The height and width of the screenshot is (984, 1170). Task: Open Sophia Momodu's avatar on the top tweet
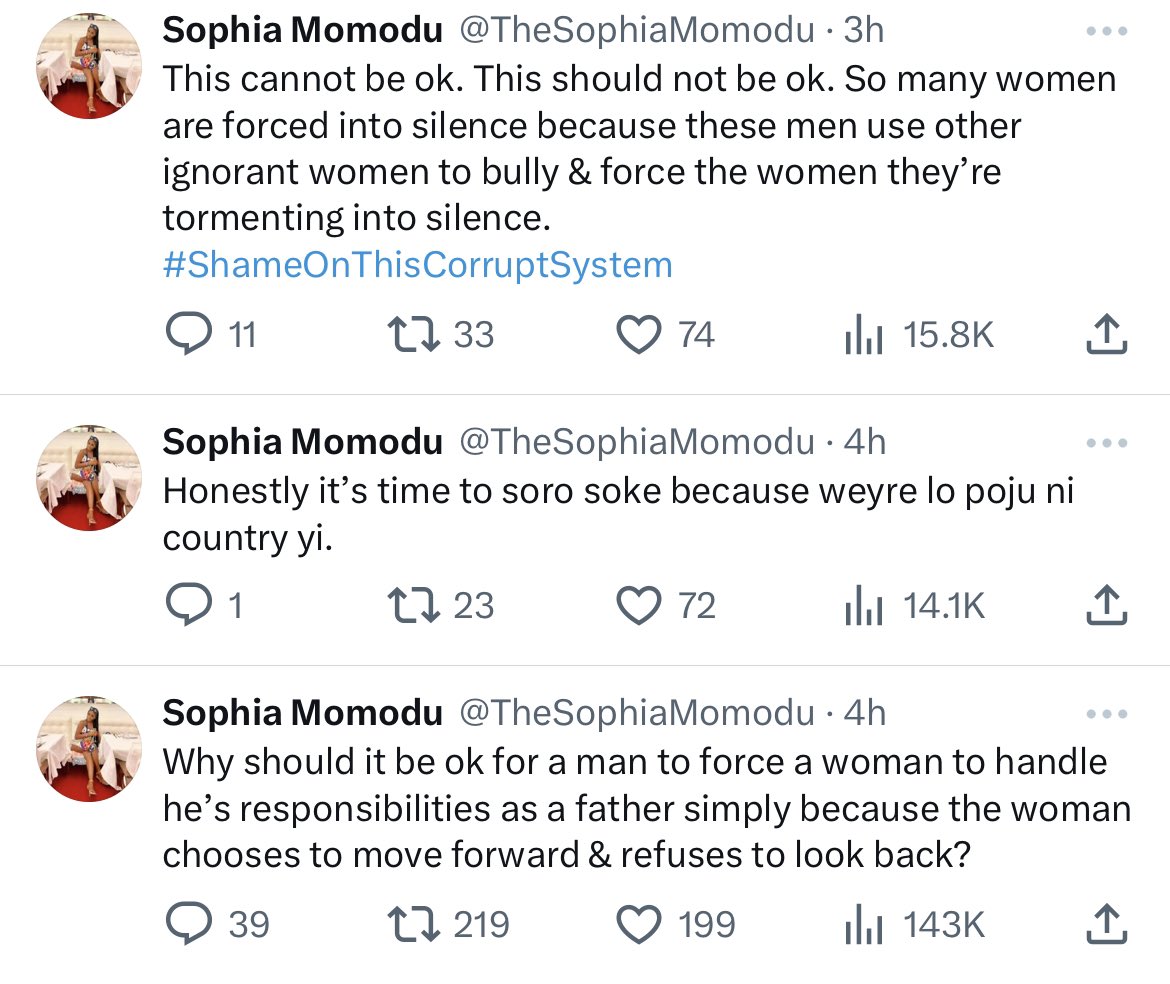(x=89, y=68)
